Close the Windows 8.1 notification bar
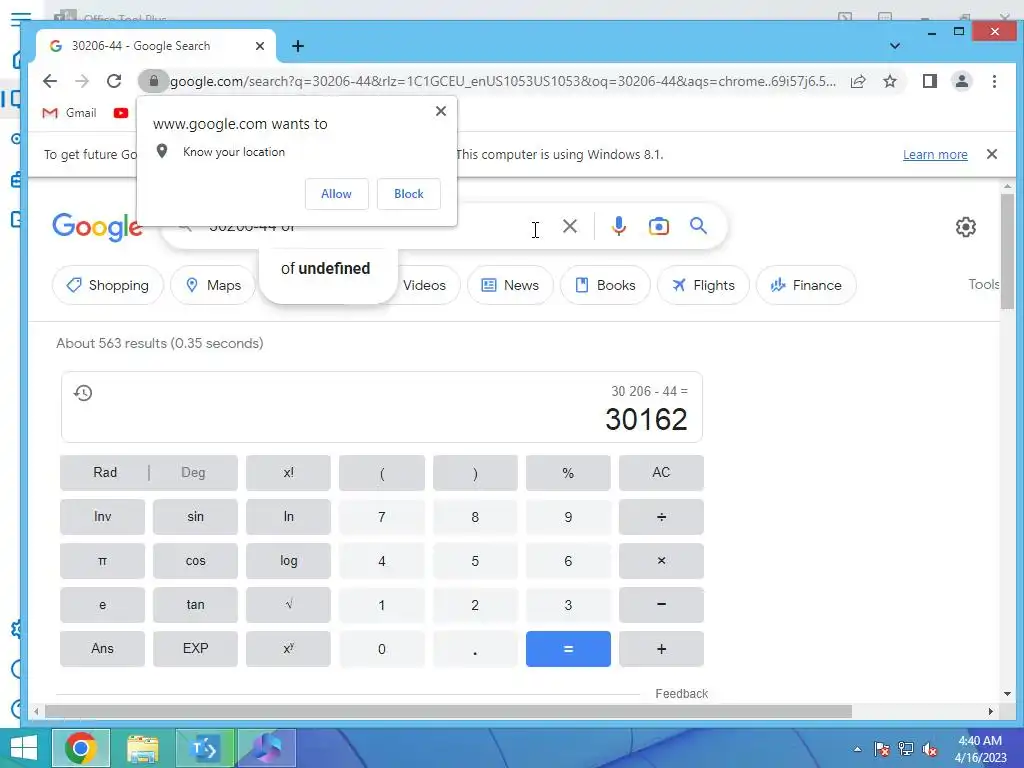This screenshot has height=768, width=1024. click(991, 154)
